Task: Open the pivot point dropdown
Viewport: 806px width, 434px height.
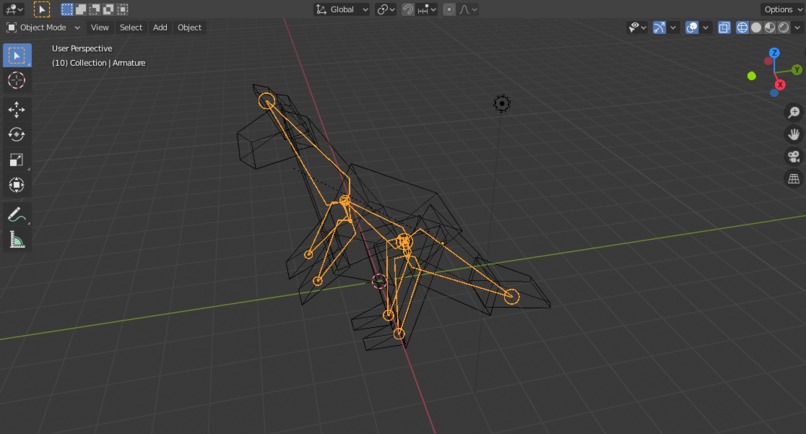Action: [386, 9]
